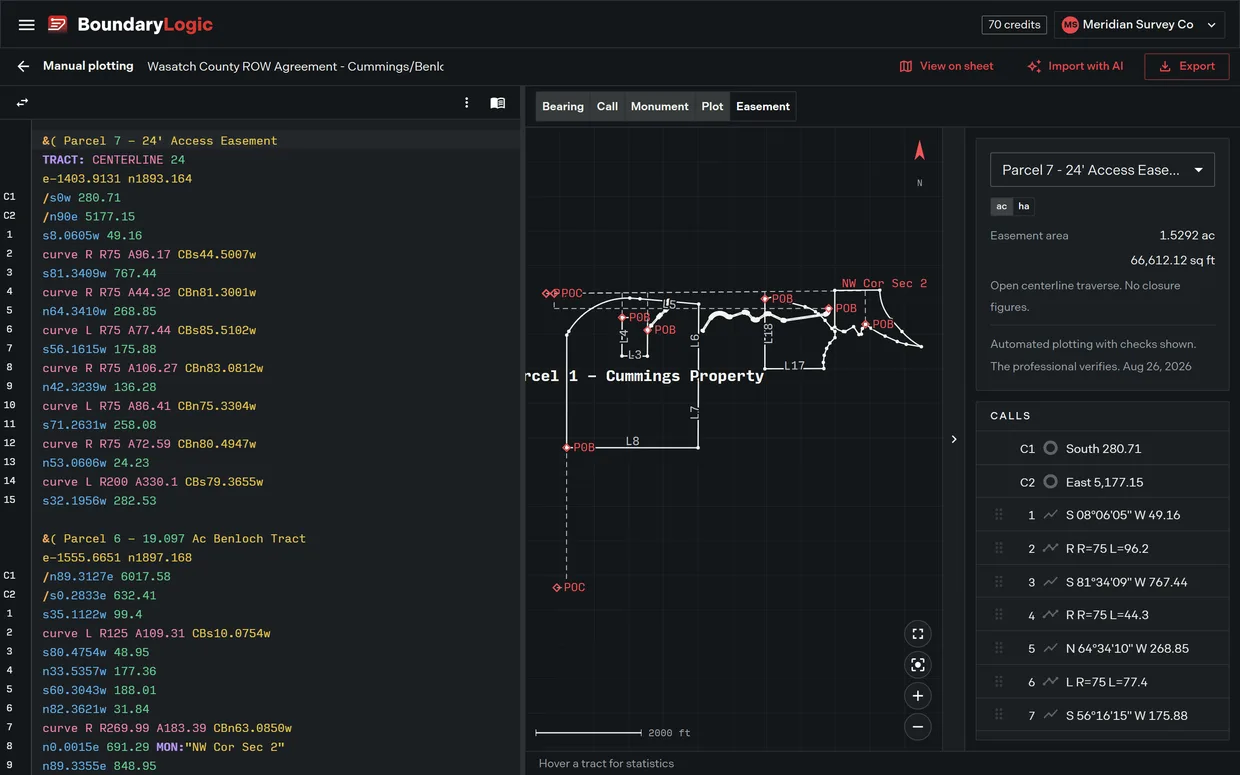Viewport: 1240px width, 775px height.
Task: Click the MS account avatar
Action: (1070, 25)
